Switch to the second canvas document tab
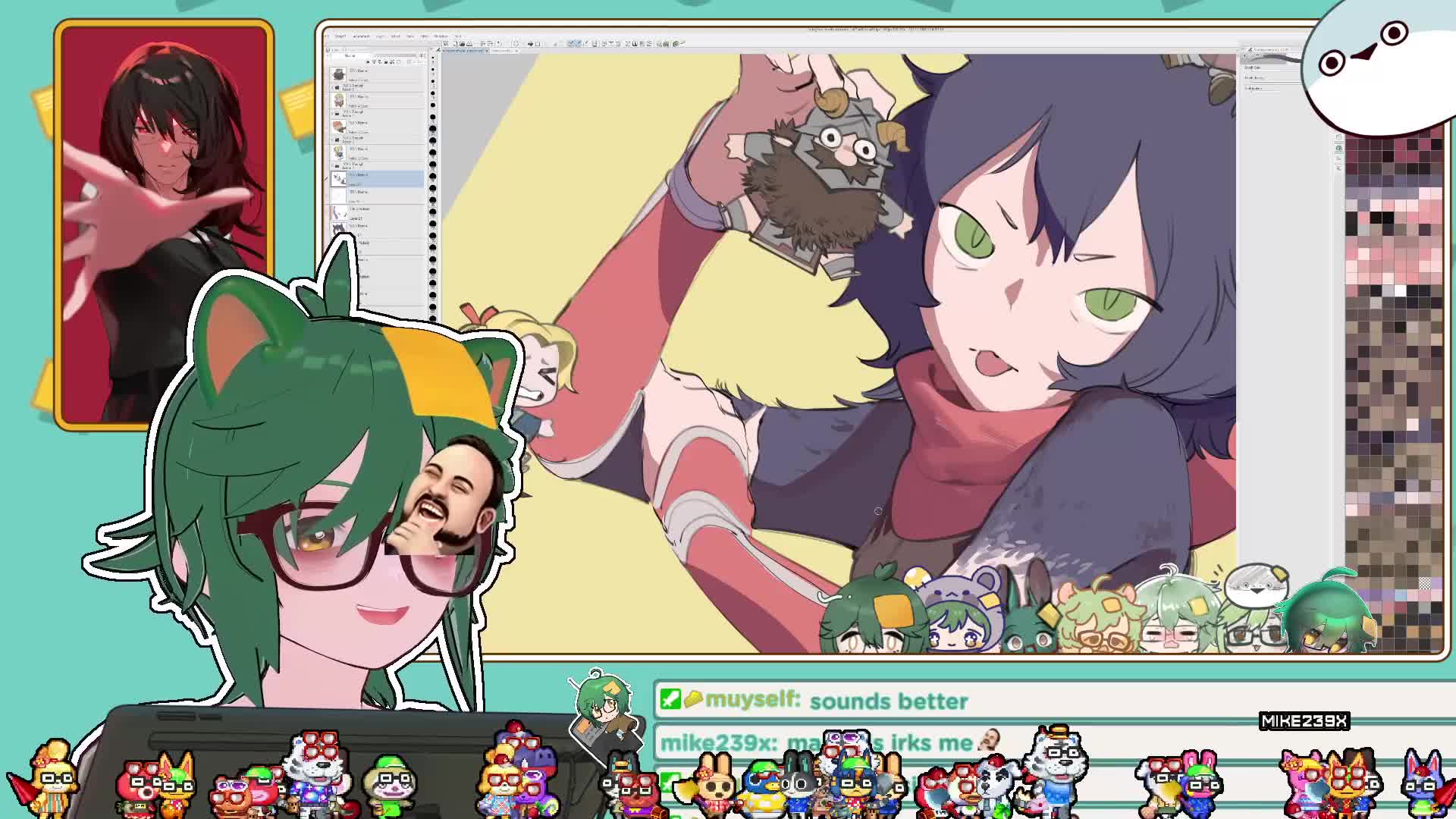This screenshot has height=819, width=1456. coord(503,51)
